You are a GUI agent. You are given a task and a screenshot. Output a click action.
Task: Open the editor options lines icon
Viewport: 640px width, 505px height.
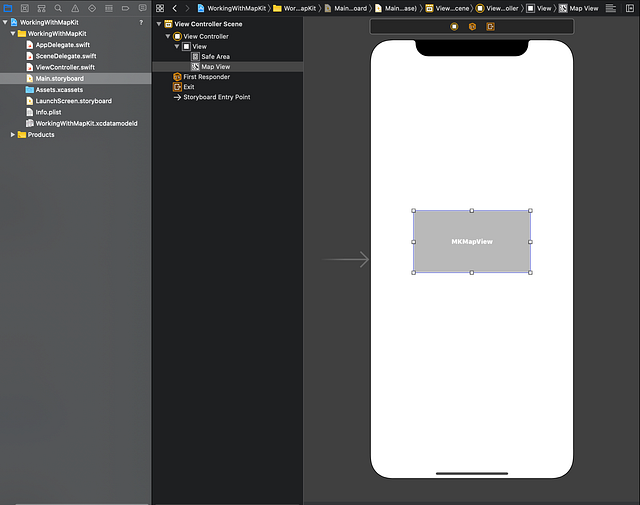611,8
